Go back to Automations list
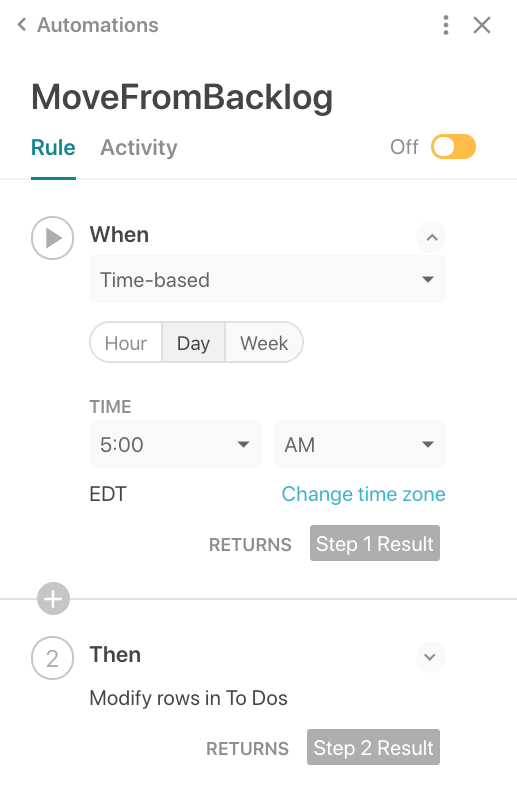The height and width of the screenshot is (799, 517). 87,25
